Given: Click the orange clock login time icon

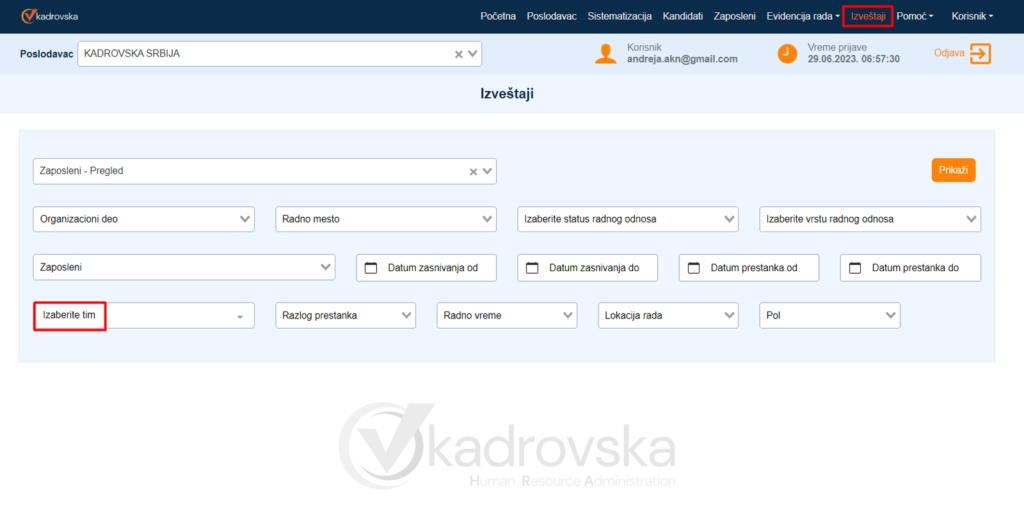Looking at the screenshot, I should click(x=788, y=53).
